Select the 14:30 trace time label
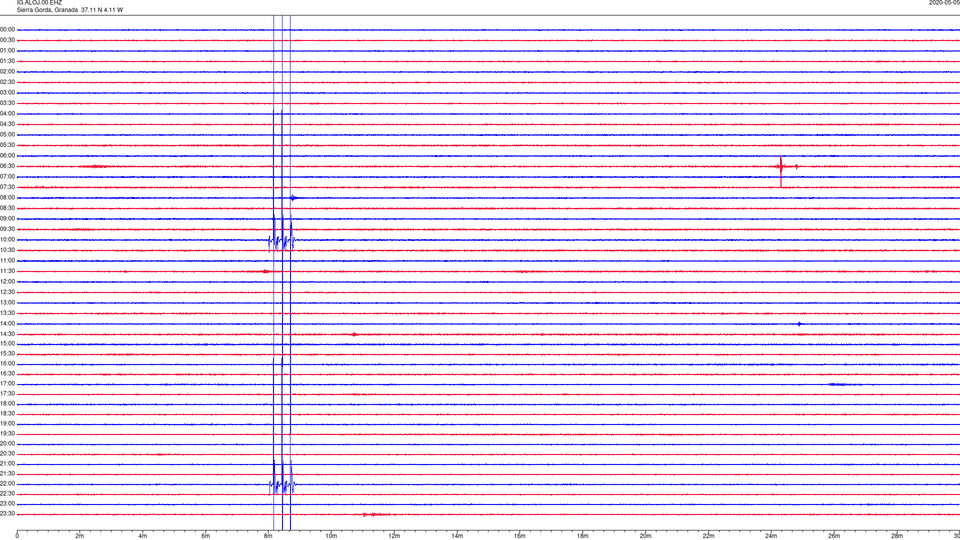Screen dimensions: 960x540 (x=7, y=334)
